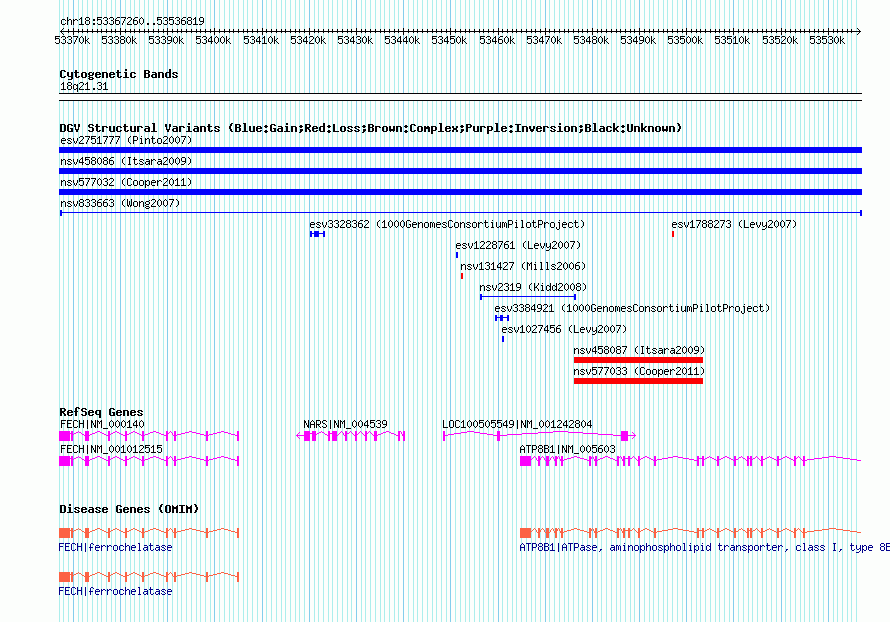Open esv1027456 (Levy2007) label
The image size is (890, 622).
[564, 329]
